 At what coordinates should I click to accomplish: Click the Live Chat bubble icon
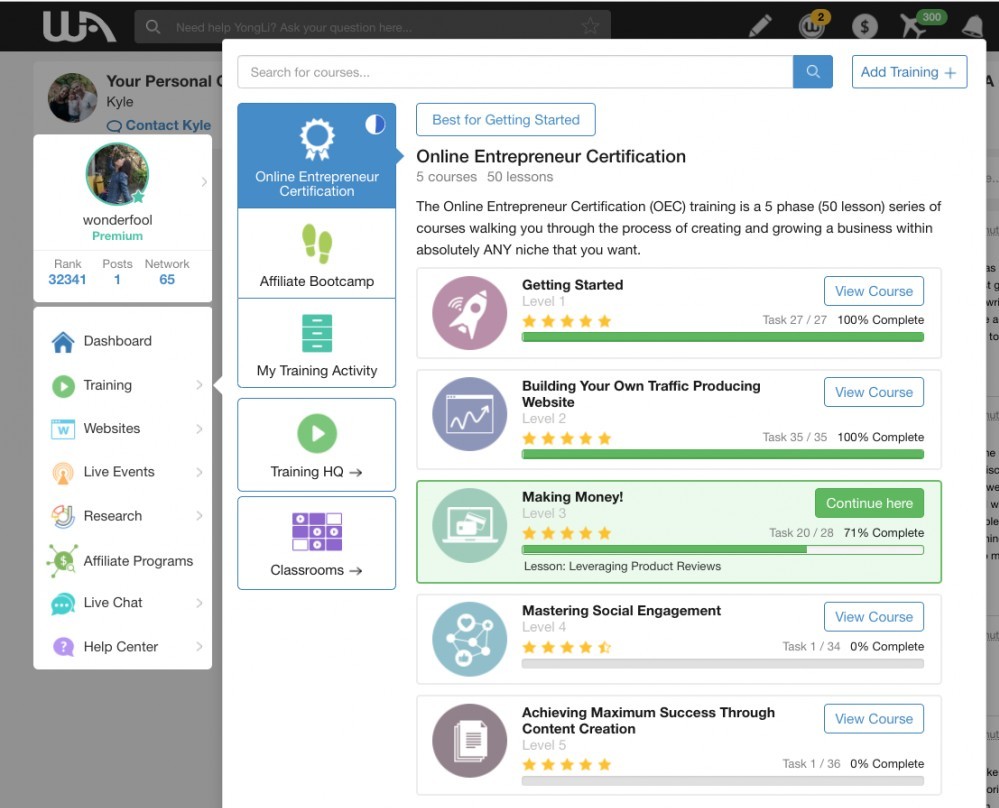point(62,603)
